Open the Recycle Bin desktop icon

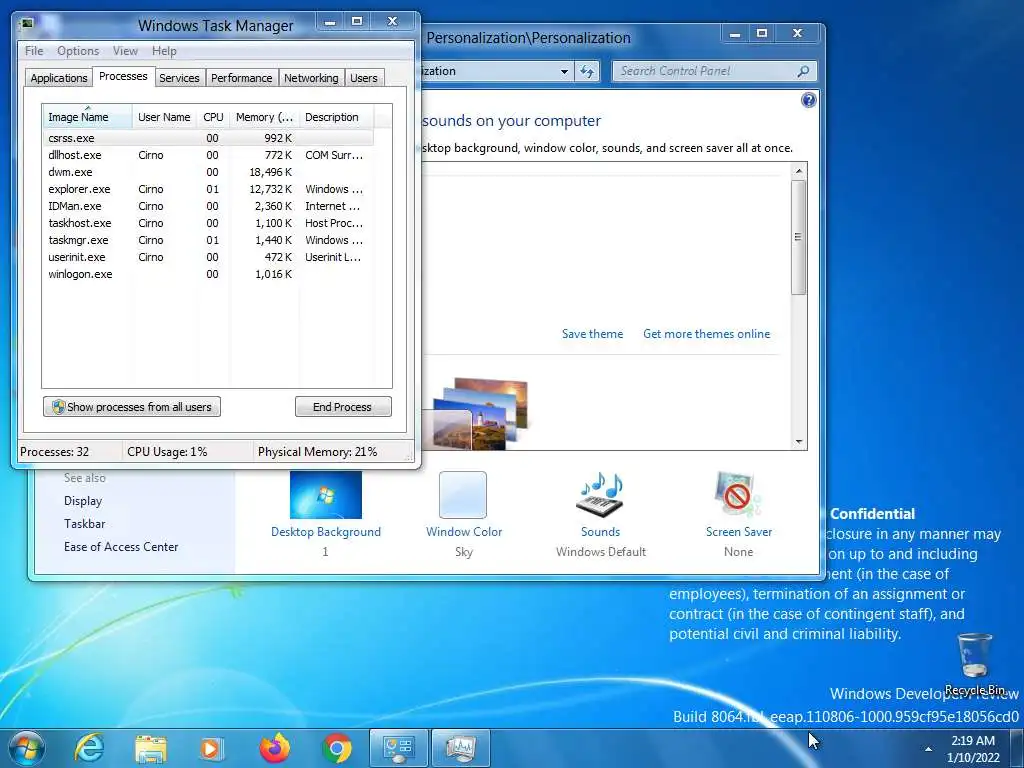pos(975,664)
